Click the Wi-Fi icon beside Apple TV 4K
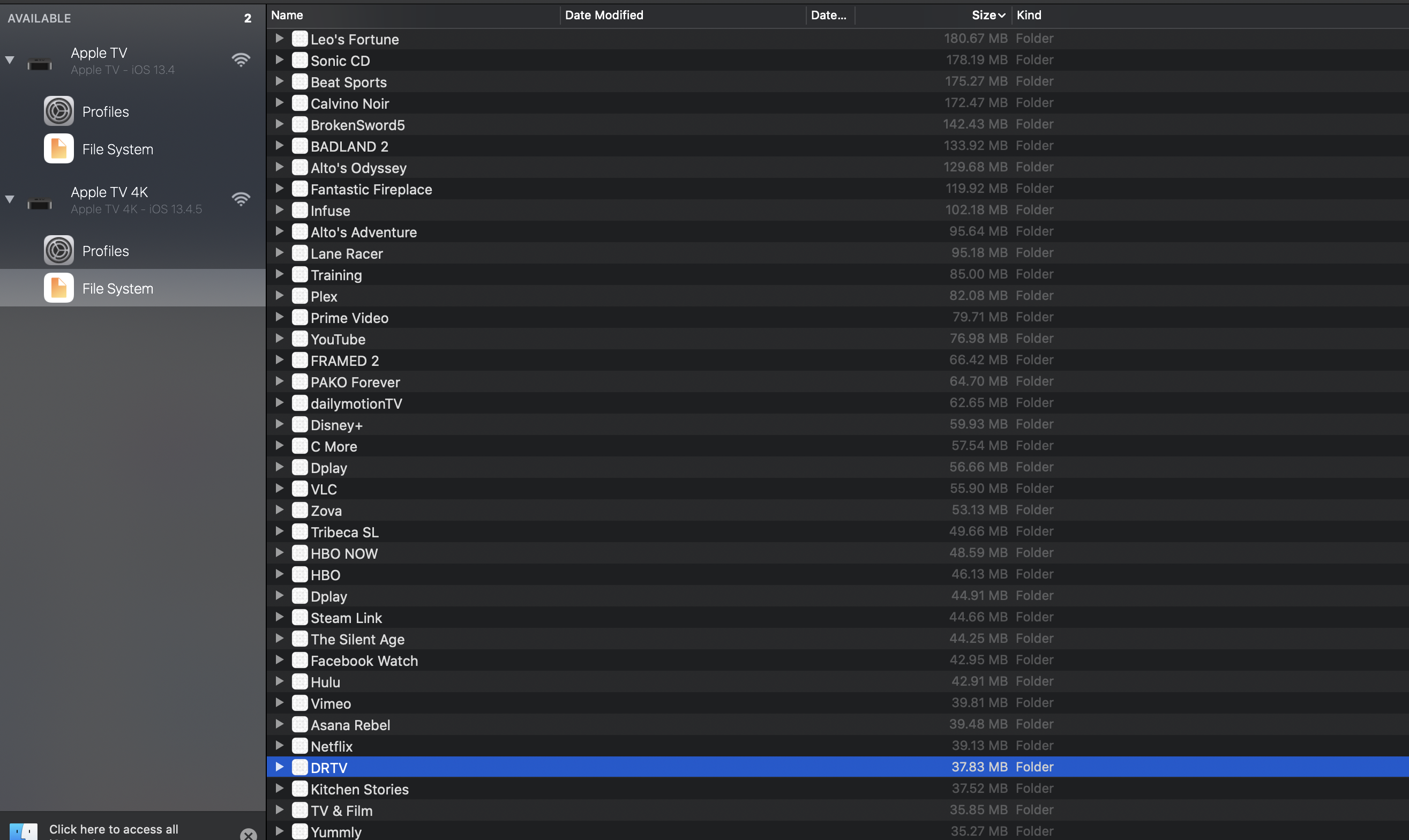 click(x=241, y=199)
